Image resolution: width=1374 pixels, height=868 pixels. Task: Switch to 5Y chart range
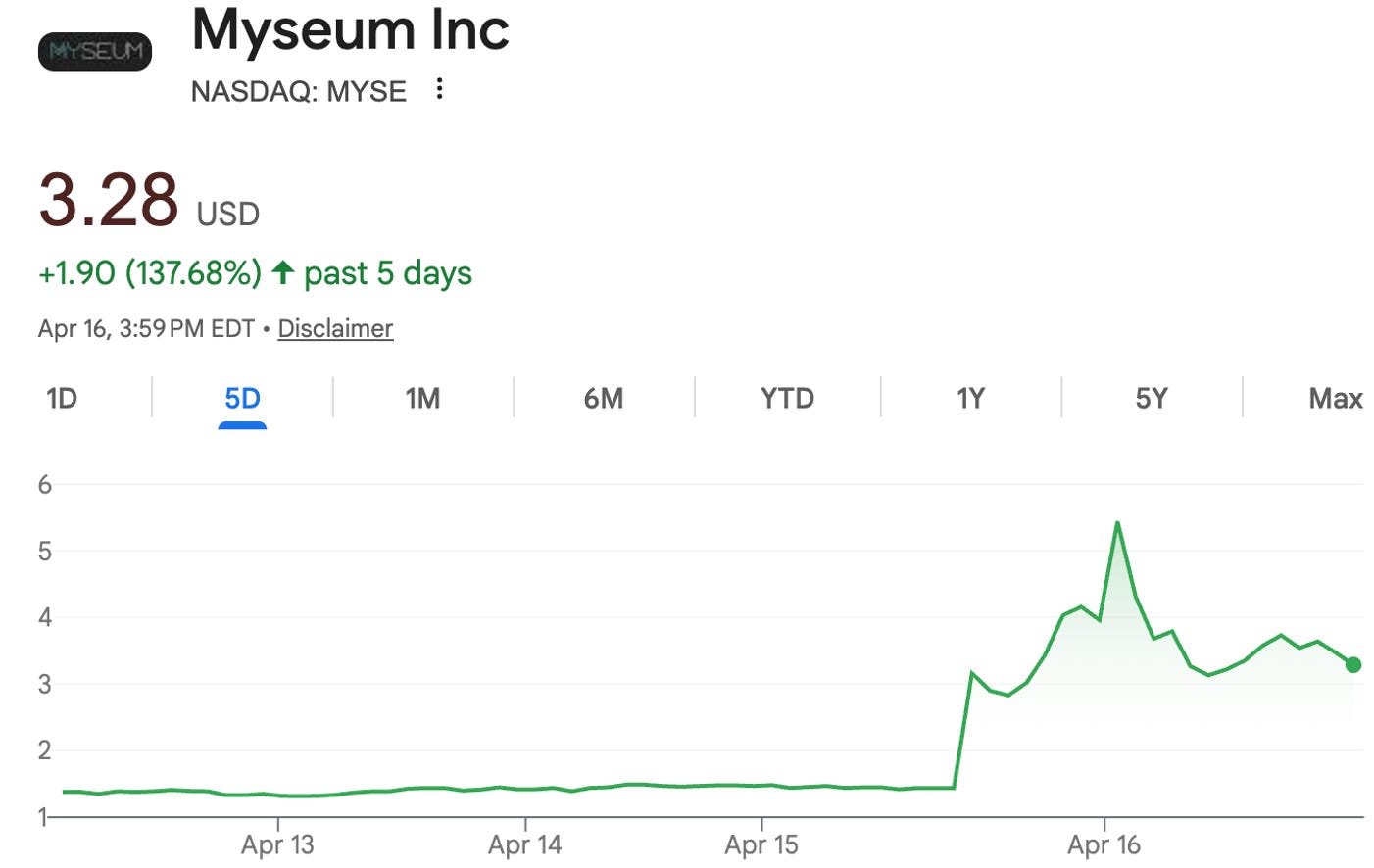point(1152,398)
